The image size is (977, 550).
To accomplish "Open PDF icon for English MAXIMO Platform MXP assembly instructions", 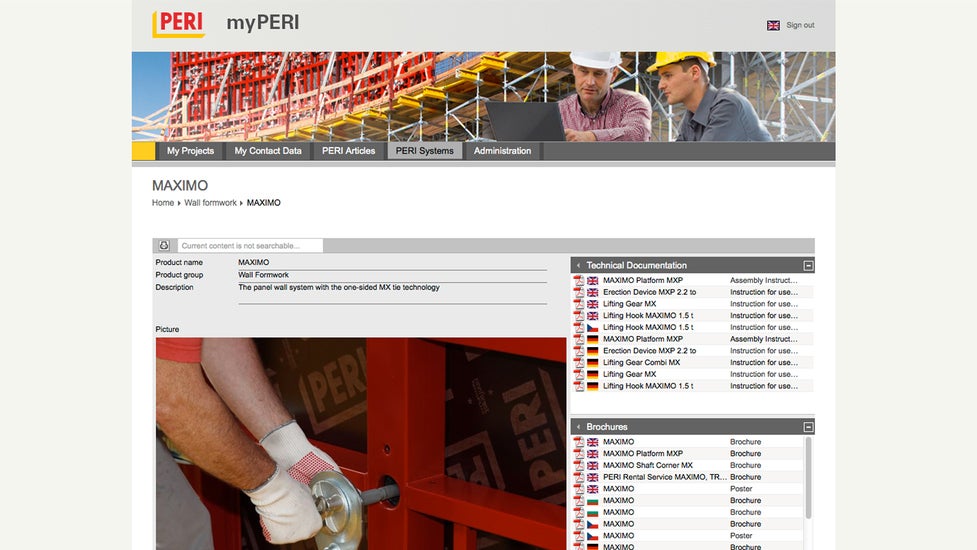I will click(x=578, y=281).
